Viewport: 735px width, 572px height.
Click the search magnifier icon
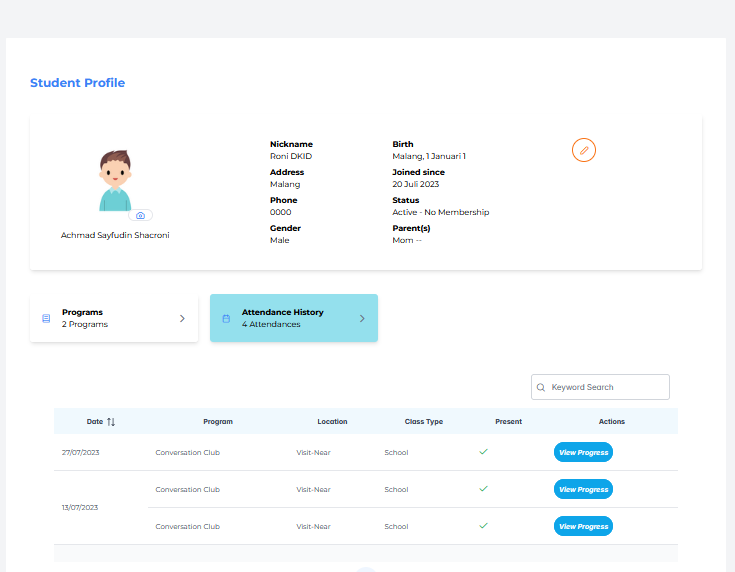(540, 387)
